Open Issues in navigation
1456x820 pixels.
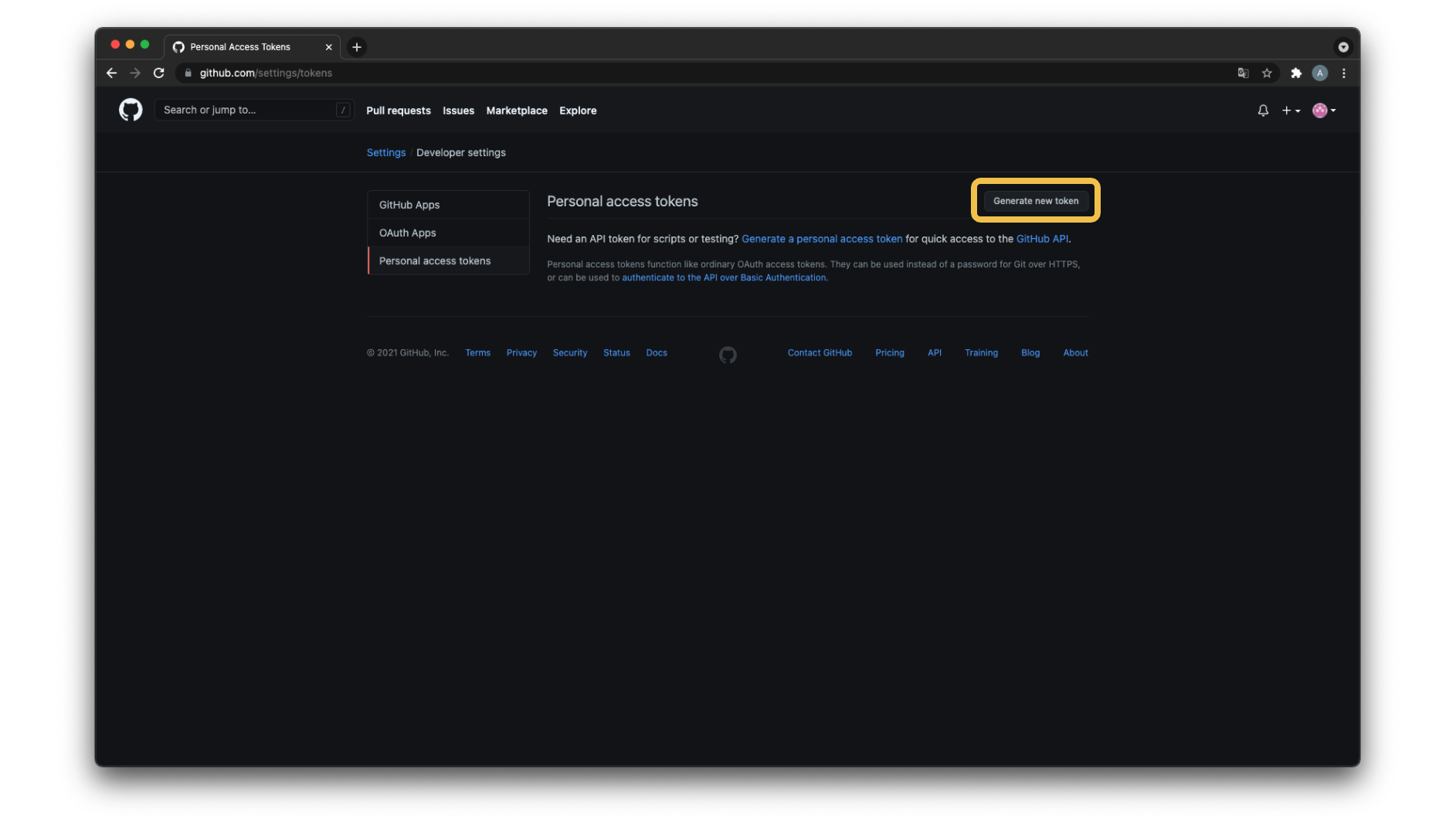458,111
